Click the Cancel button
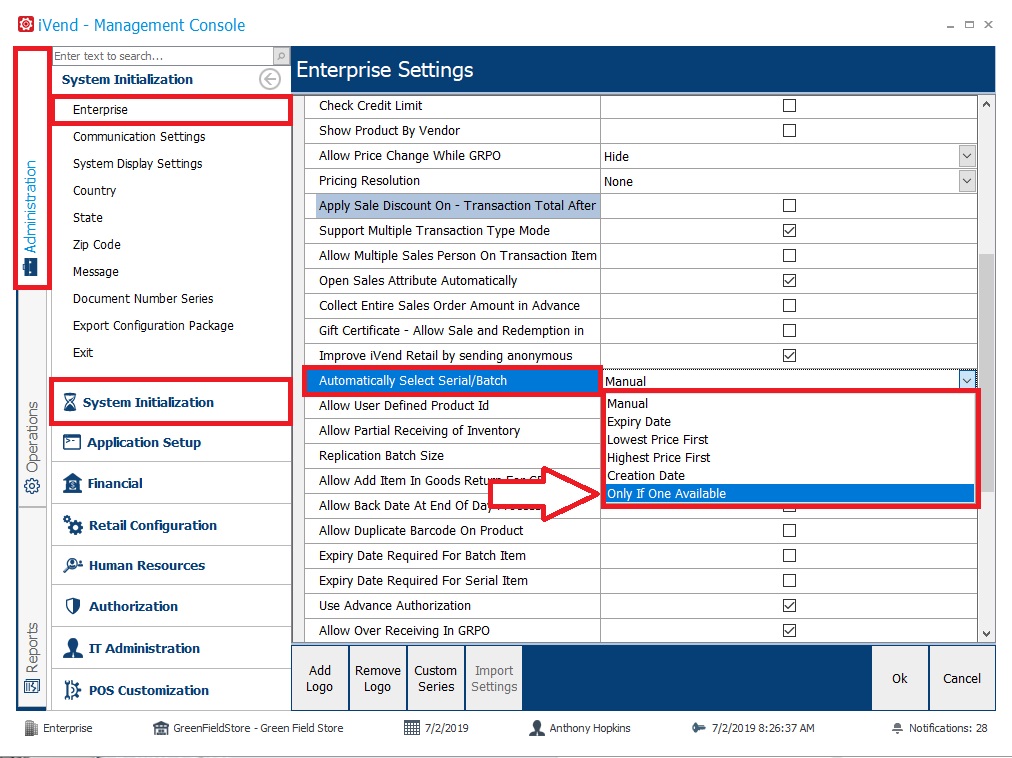Screen dimensions: 1012x758 [962, 679]
